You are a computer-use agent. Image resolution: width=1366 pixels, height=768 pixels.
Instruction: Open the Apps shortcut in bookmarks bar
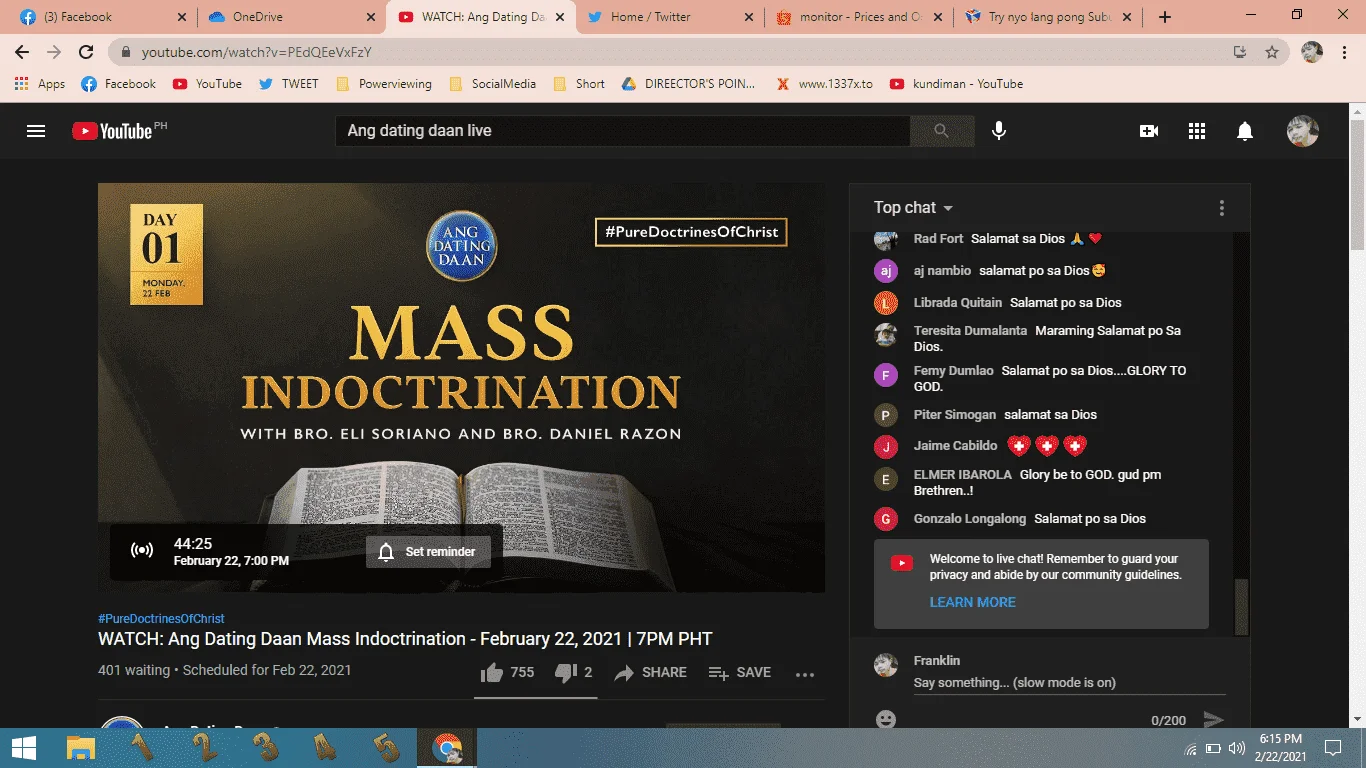click(40, 84)
